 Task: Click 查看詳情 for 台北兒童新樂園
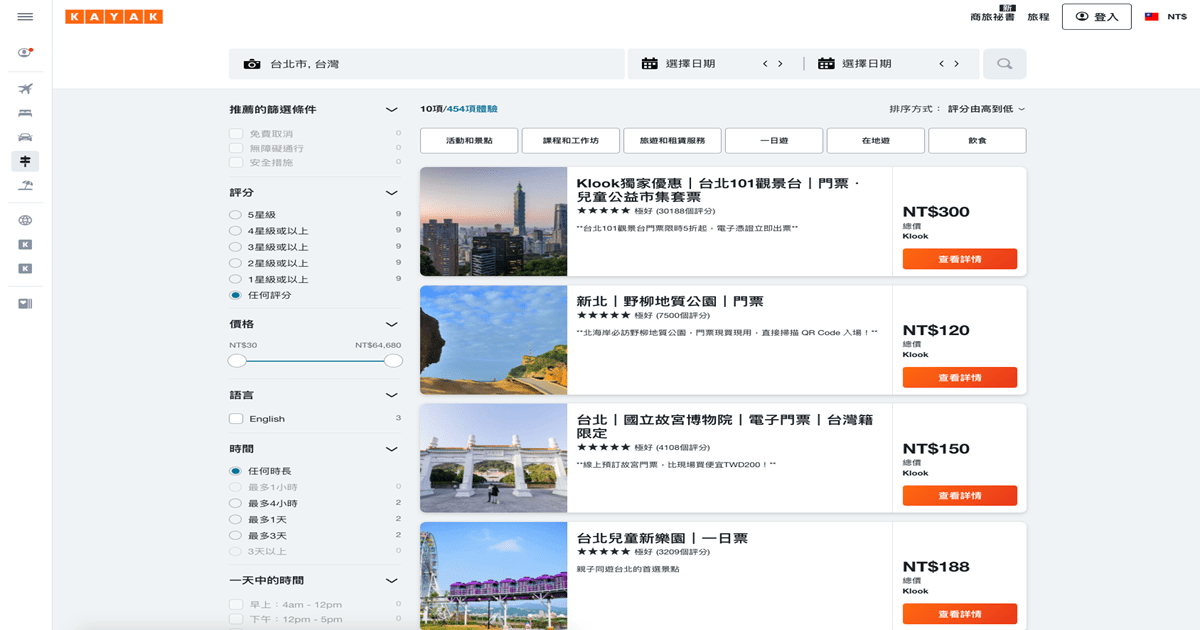click(x=960, y=614)
